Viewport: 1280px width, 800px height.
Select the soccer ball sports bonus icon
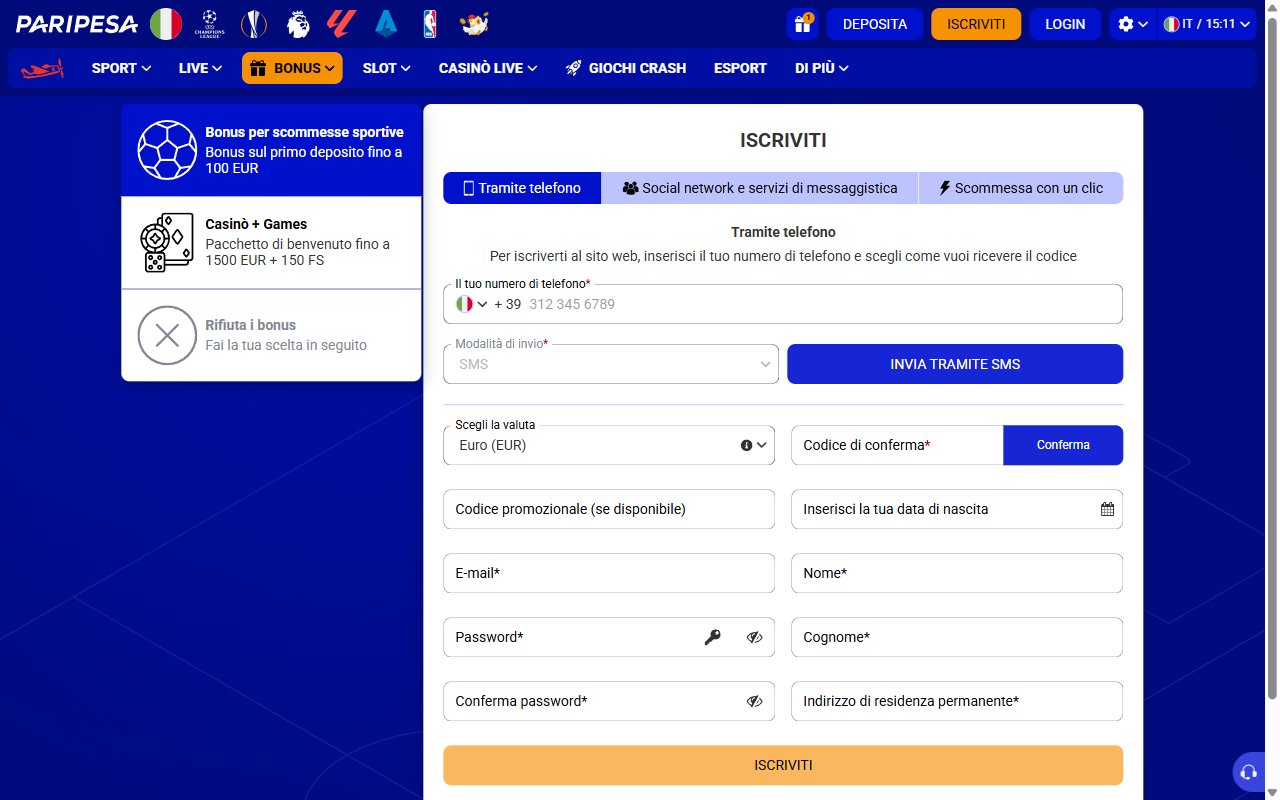click(167, 150)
